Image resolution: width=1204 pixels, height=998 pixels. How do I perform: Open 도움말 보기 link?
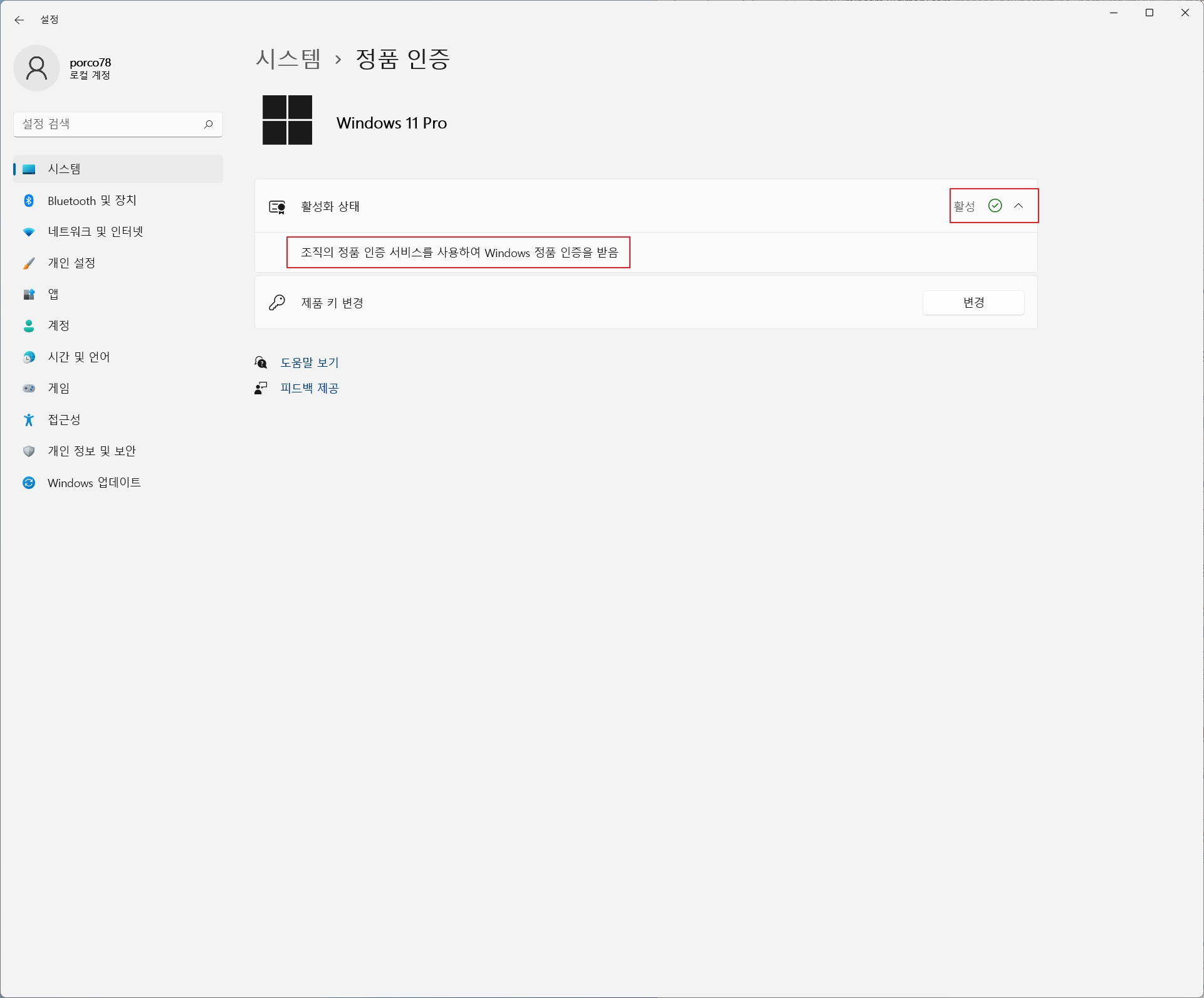click(310, 363)
